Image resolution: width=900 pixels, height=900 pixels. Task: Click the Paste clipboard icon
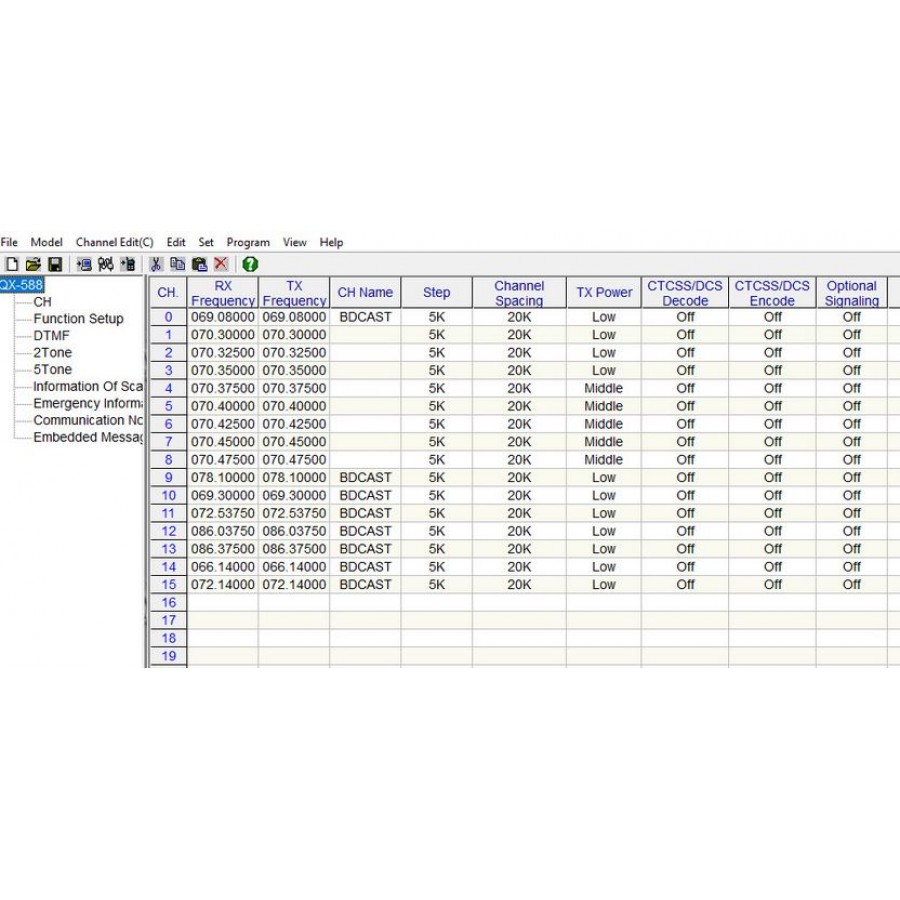(x=199, y=264)
